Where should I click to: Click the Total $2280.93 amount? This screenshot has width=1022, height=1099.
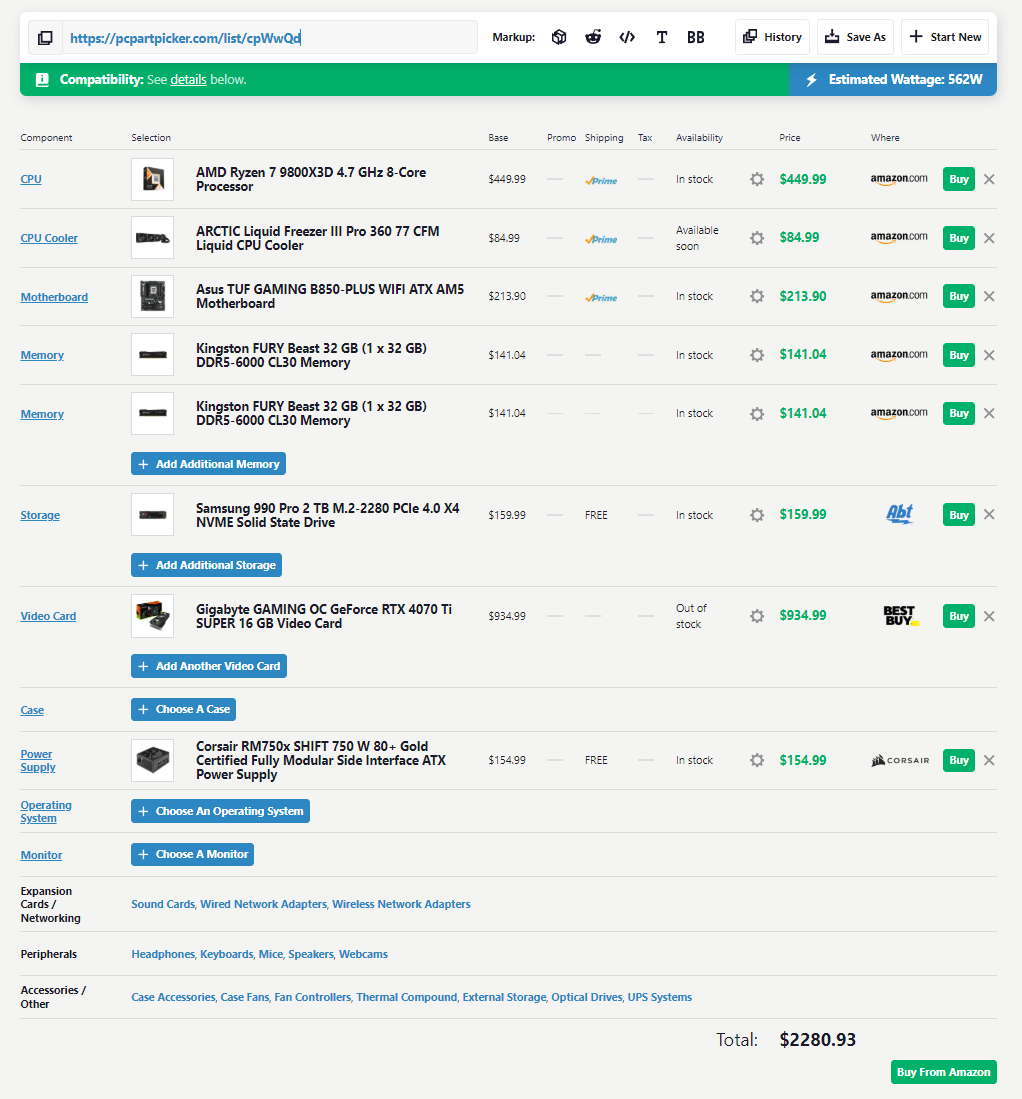pyautogui.click(x=817, y=1039)
